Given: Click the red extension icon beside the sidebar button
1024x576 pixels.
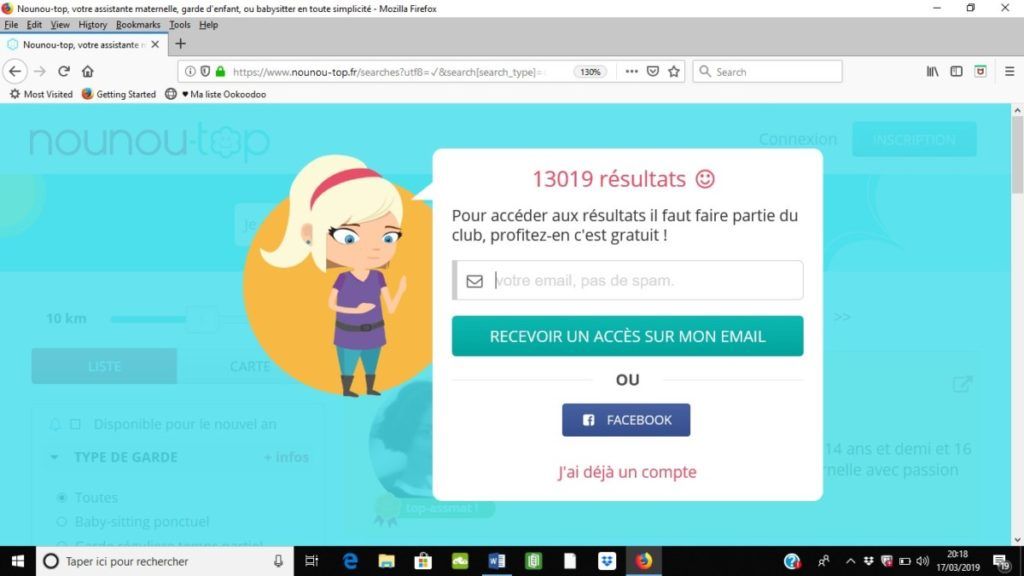Looking at the screenshot, I should coord(980,71).
